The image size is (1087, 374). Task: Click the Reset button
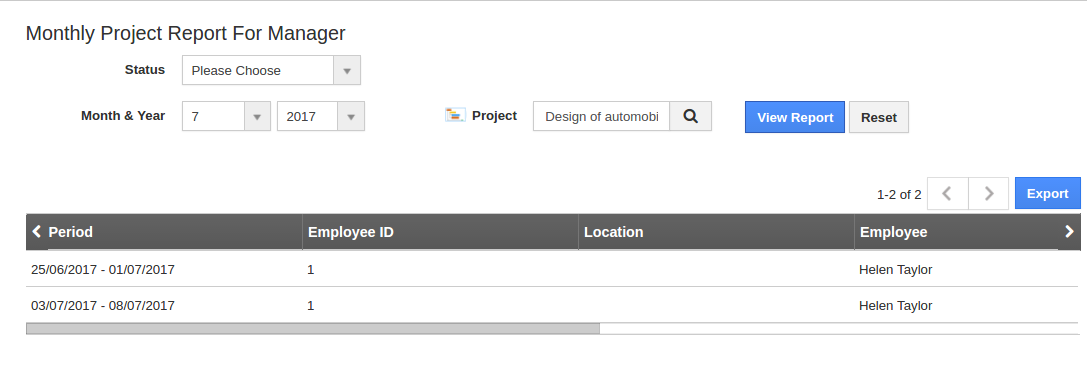tap(878, 117)
